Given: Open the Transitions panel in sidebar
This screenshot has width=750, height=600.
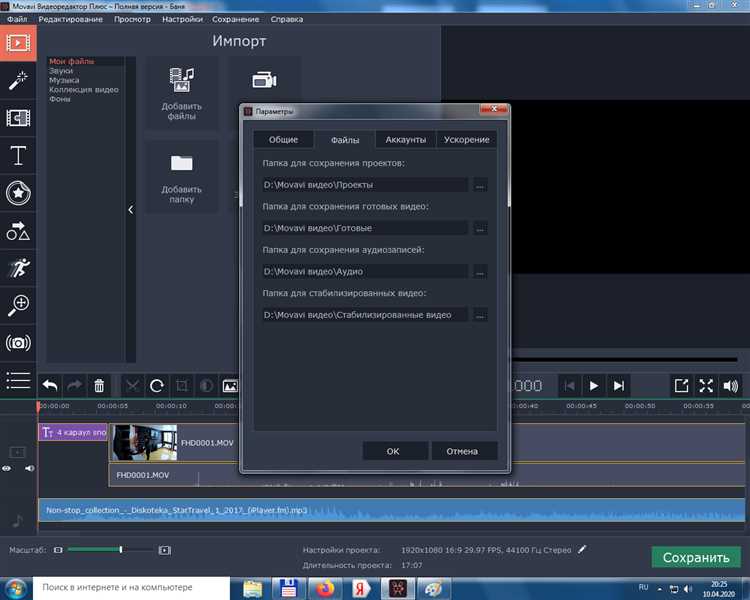Looking at the screenshot, I should pos(18,118).
